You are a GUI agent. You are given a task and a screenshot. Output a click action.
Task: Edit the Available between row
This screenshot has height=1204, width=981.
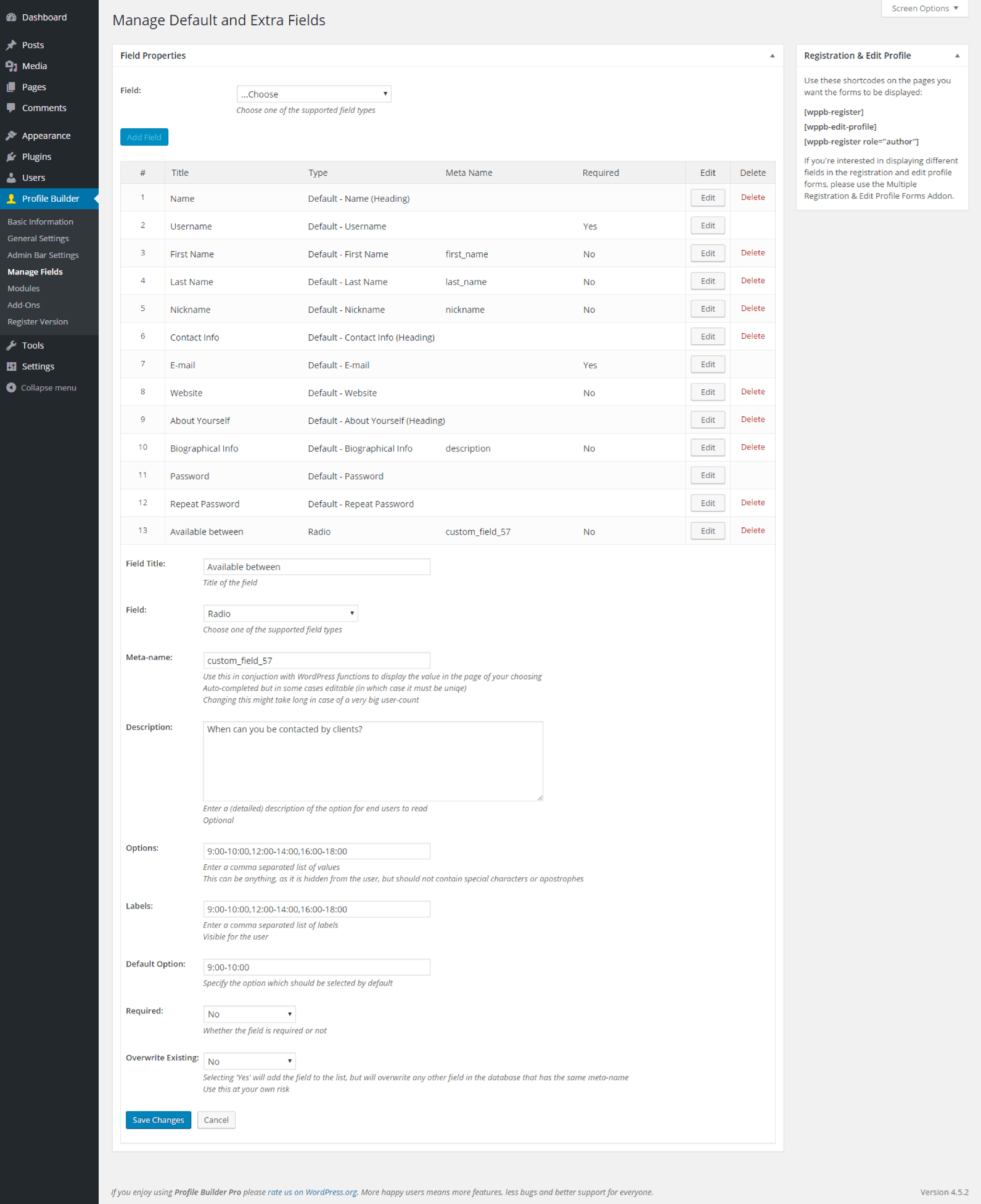click(x=708, y=531)
